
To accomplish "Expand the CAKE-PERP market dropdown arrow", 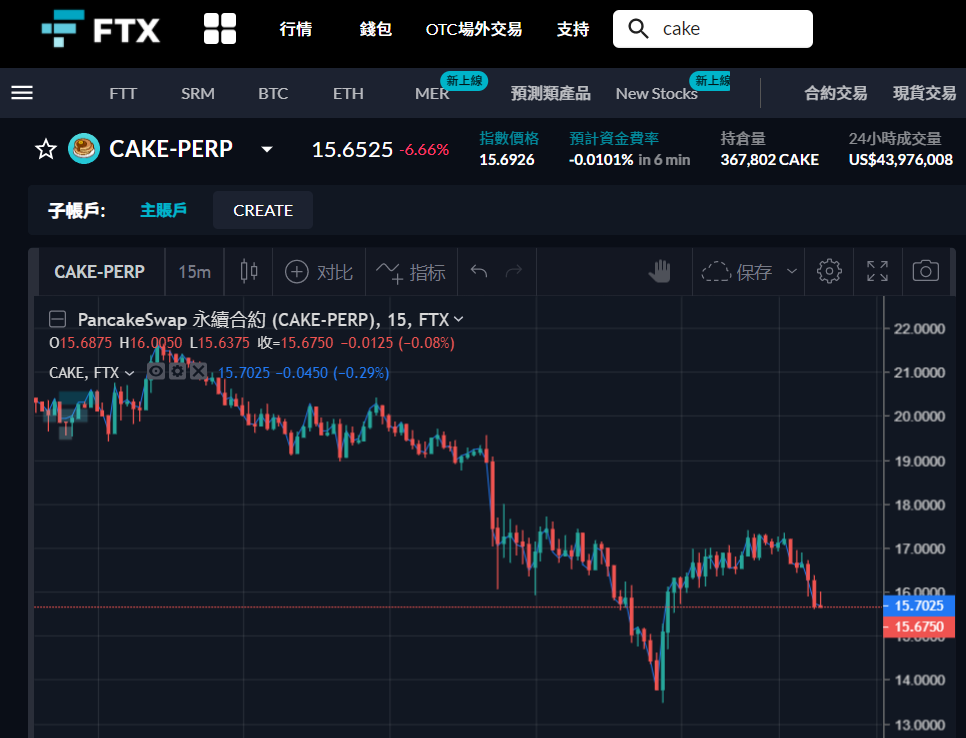I will [x=267, y=149].
